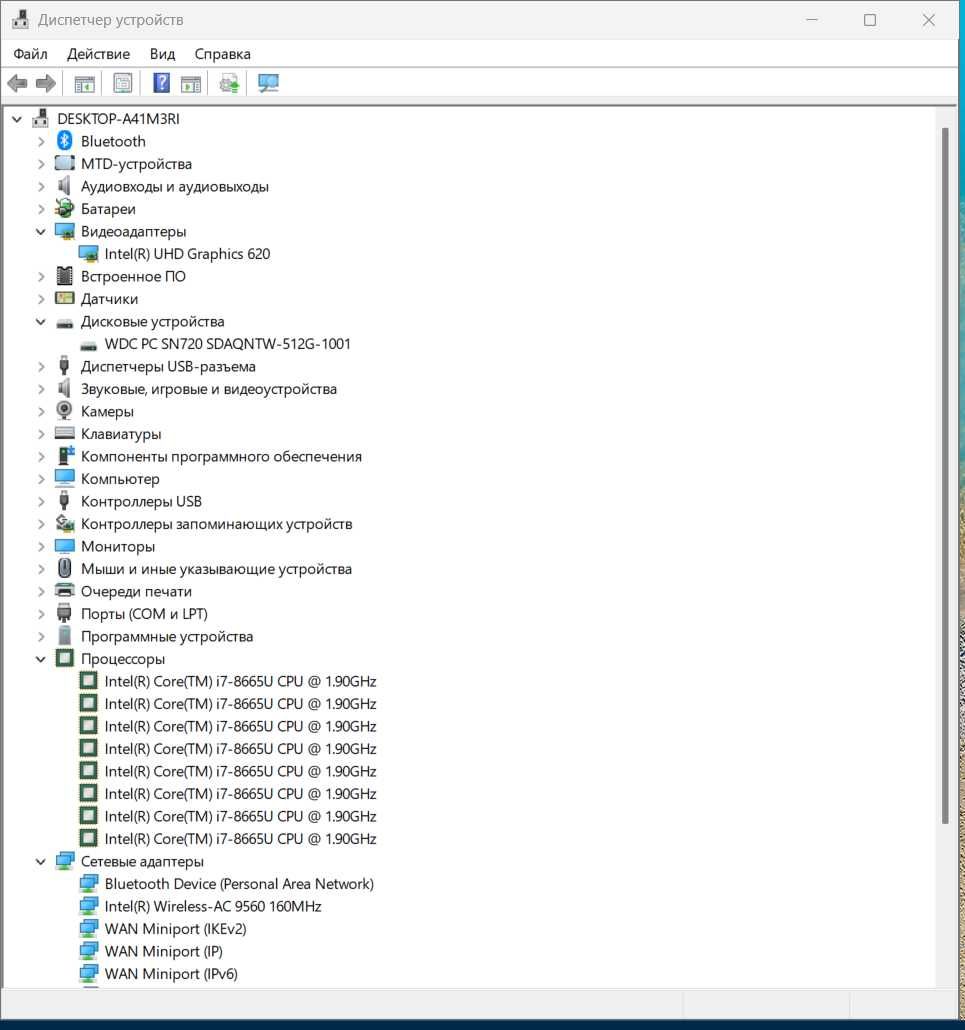Click the Камеры webcam icon

coord(64,411)
